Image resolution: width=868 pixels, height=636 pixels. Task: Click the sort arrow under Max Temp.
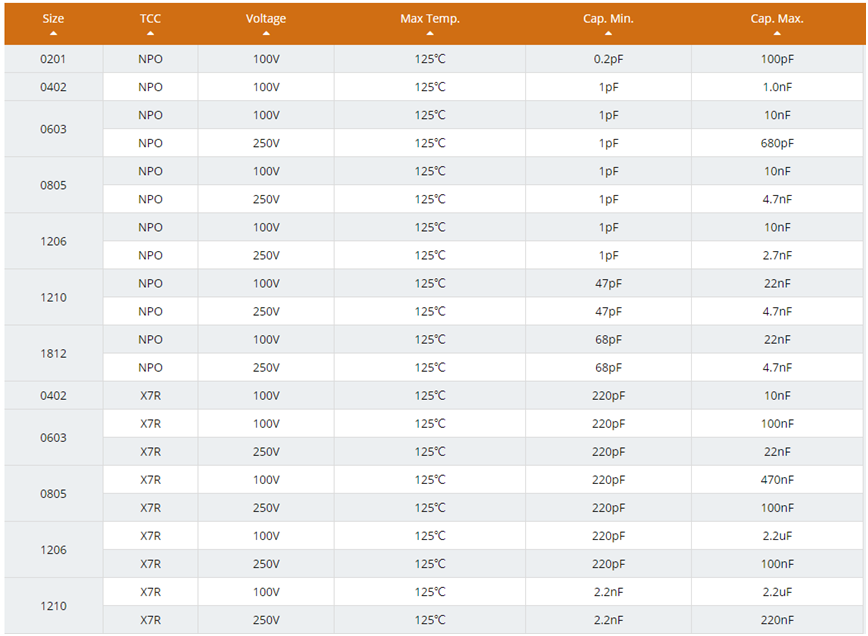coord(430,33)
